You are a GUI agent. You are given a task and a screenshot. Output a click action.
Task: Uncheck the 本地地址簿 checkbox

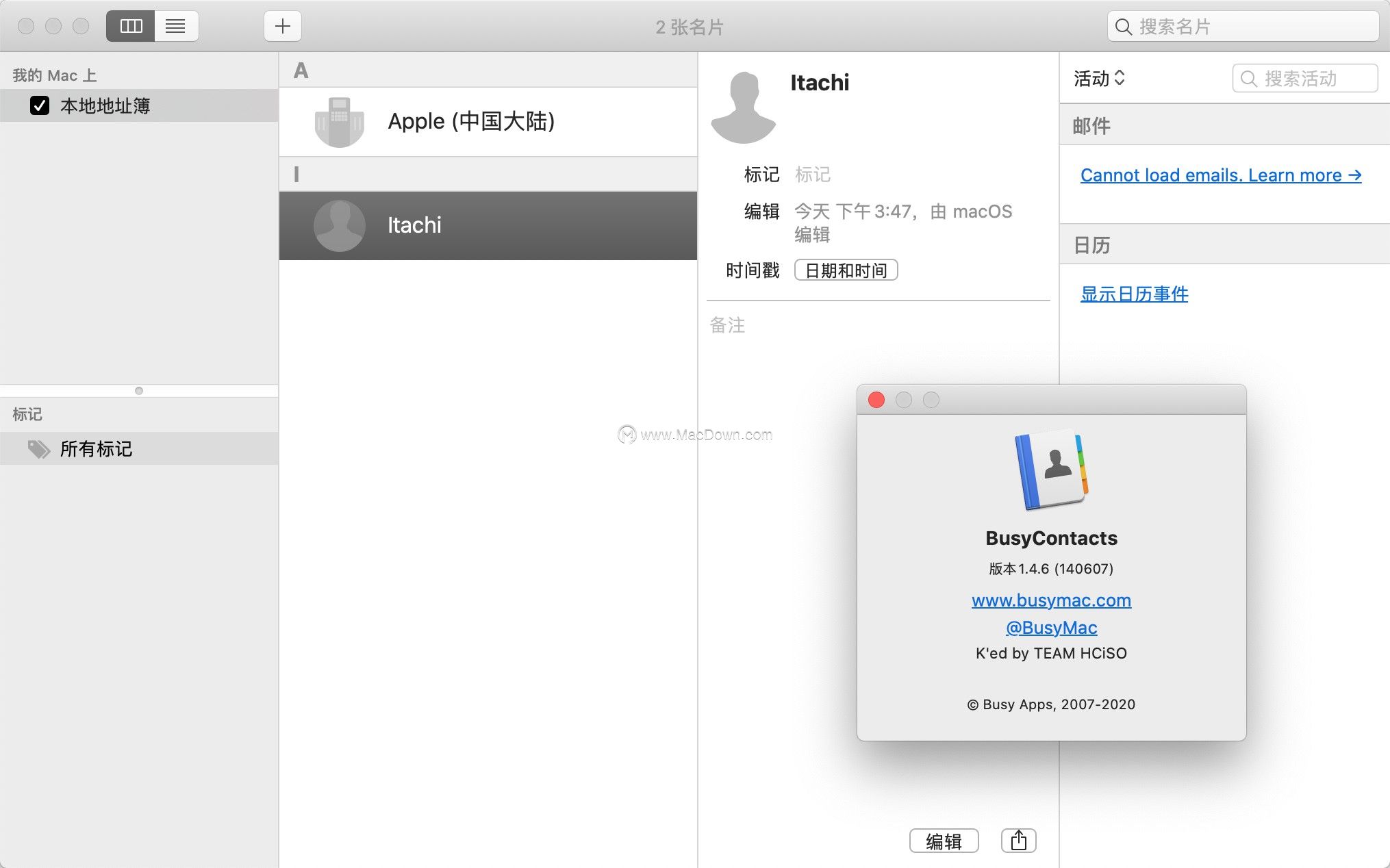click(x=40, y=105)
